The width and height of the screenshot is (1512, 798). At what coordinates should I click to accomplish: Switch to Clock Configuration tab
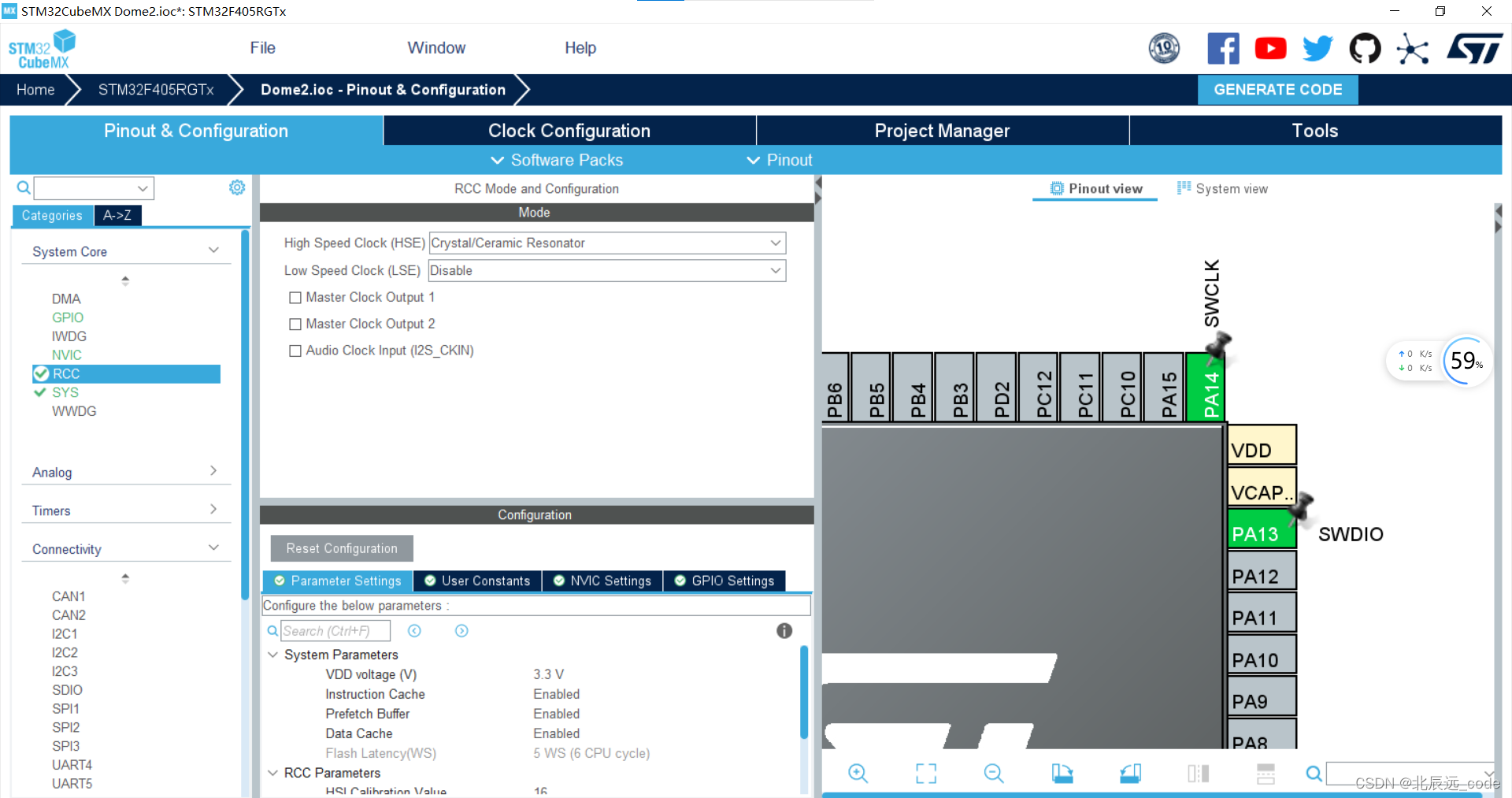pyautogui.click(x=569, y=131)
